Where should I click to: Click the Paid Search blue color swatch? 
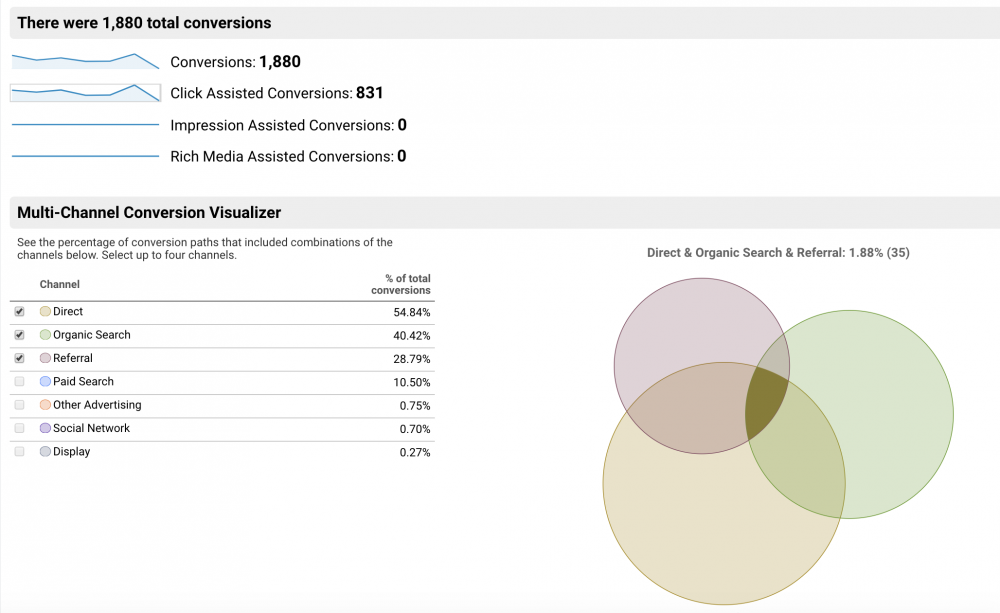(x=45, y=381)
